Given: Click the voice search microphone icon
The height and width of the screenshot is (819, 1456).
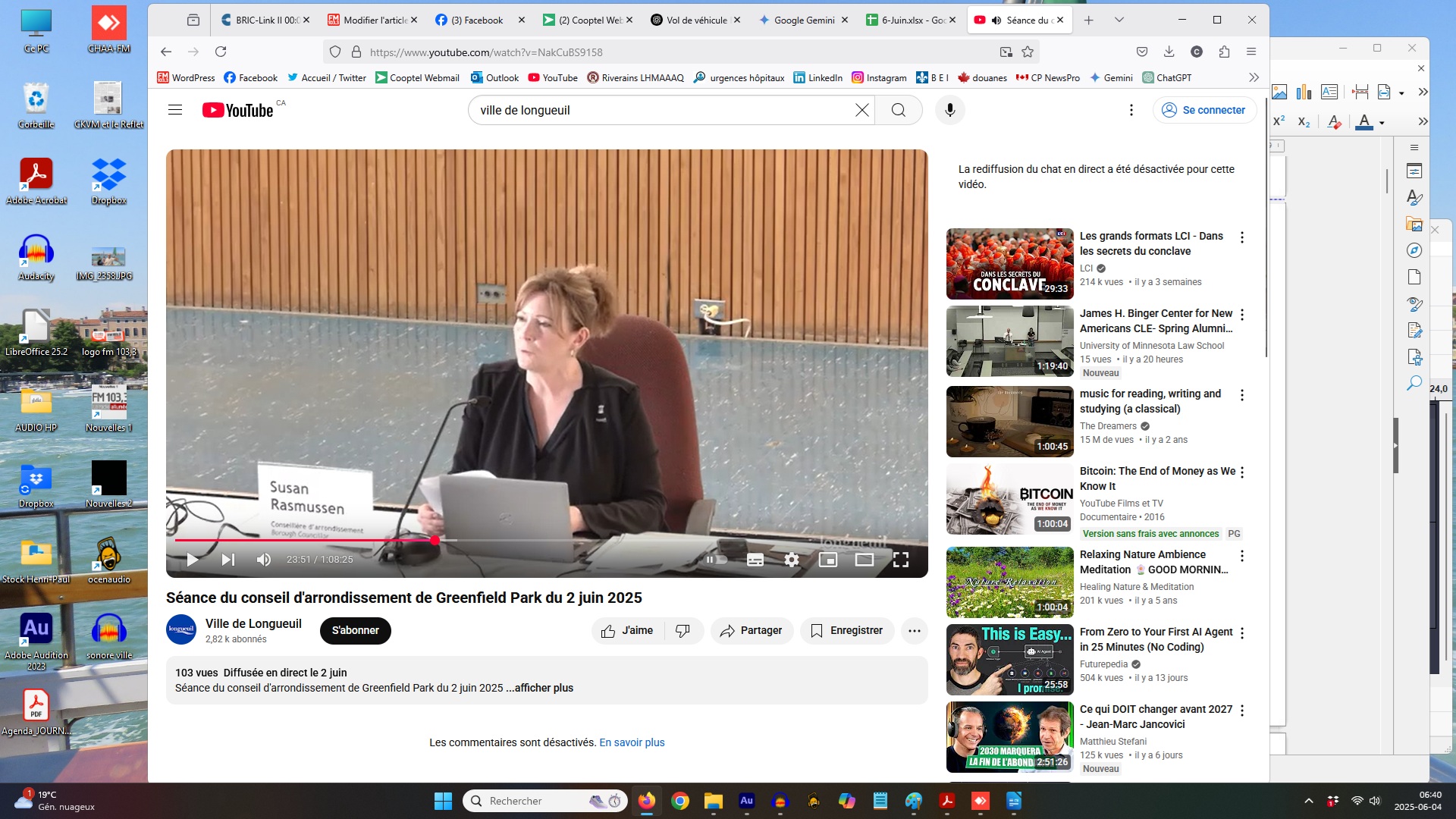Looking at the screenshot, I should click(x=949, y=110).
